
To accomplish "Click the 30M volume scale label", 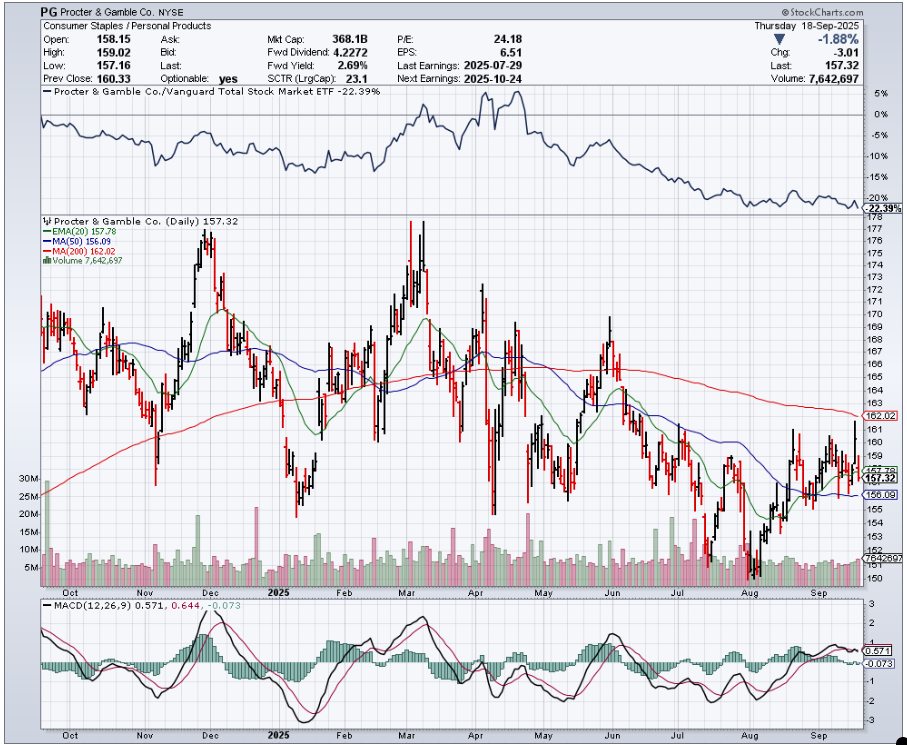I will [30, 478].
